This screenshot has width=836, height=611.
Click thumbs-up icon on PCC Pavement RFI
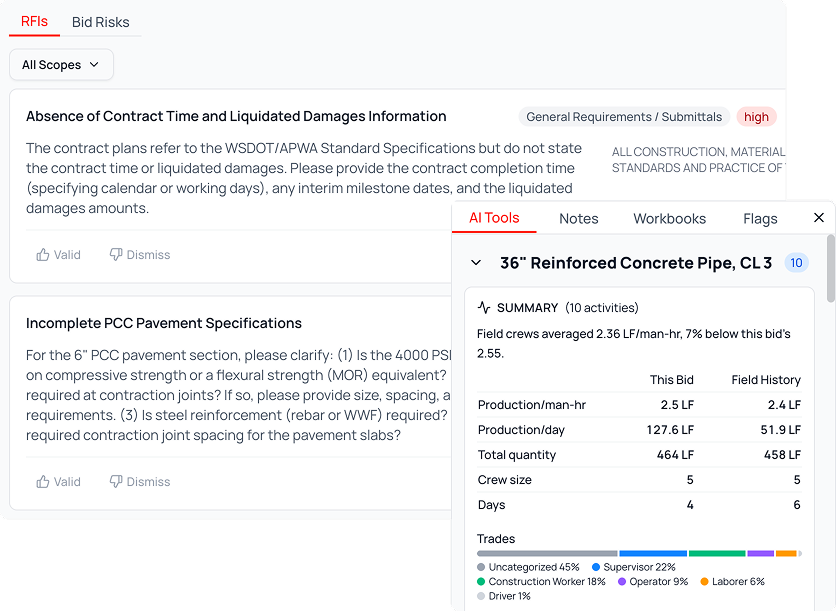[x=43, y=482]
